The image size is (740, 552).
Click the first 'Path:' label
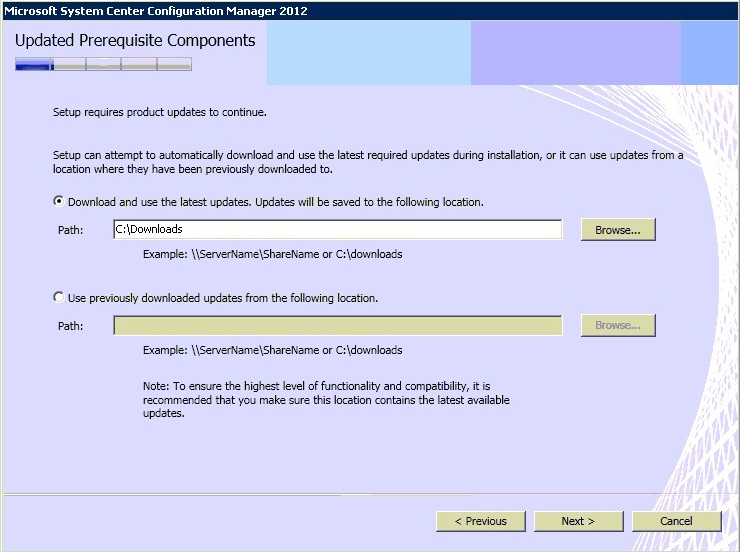tap(70, 230)
